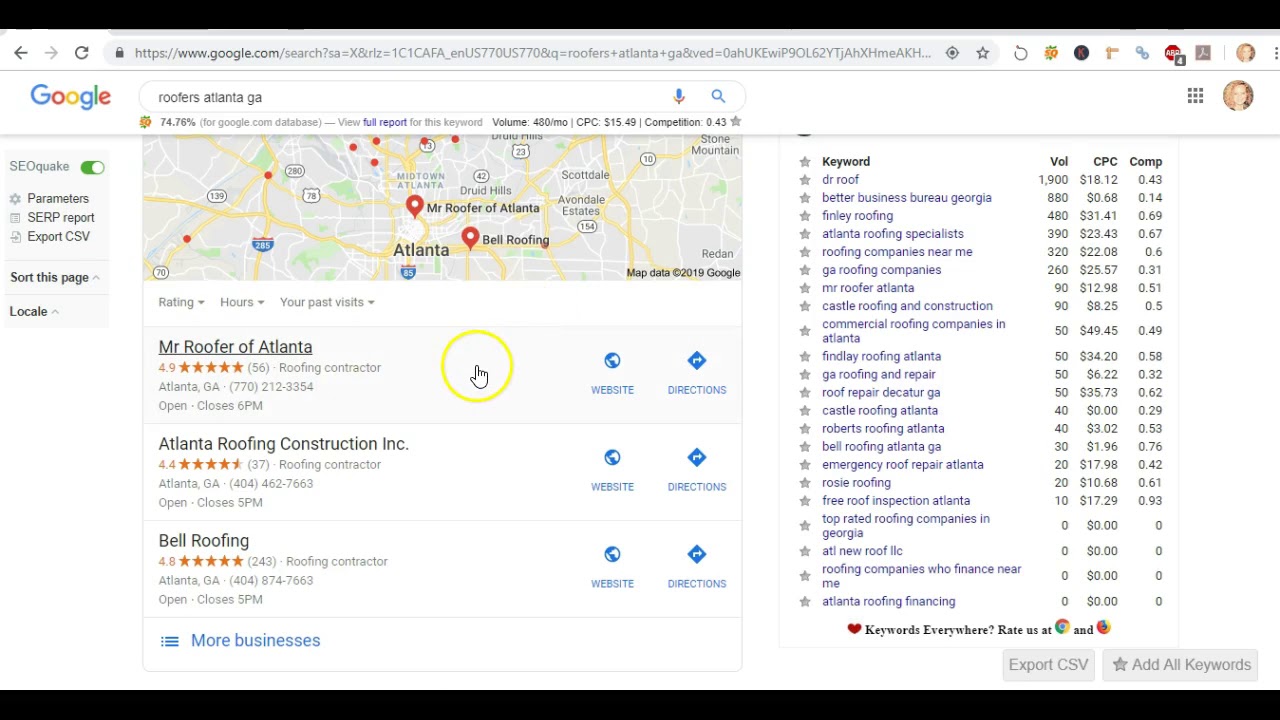Reload the page with the refresh icon

[x=82, y=53]
